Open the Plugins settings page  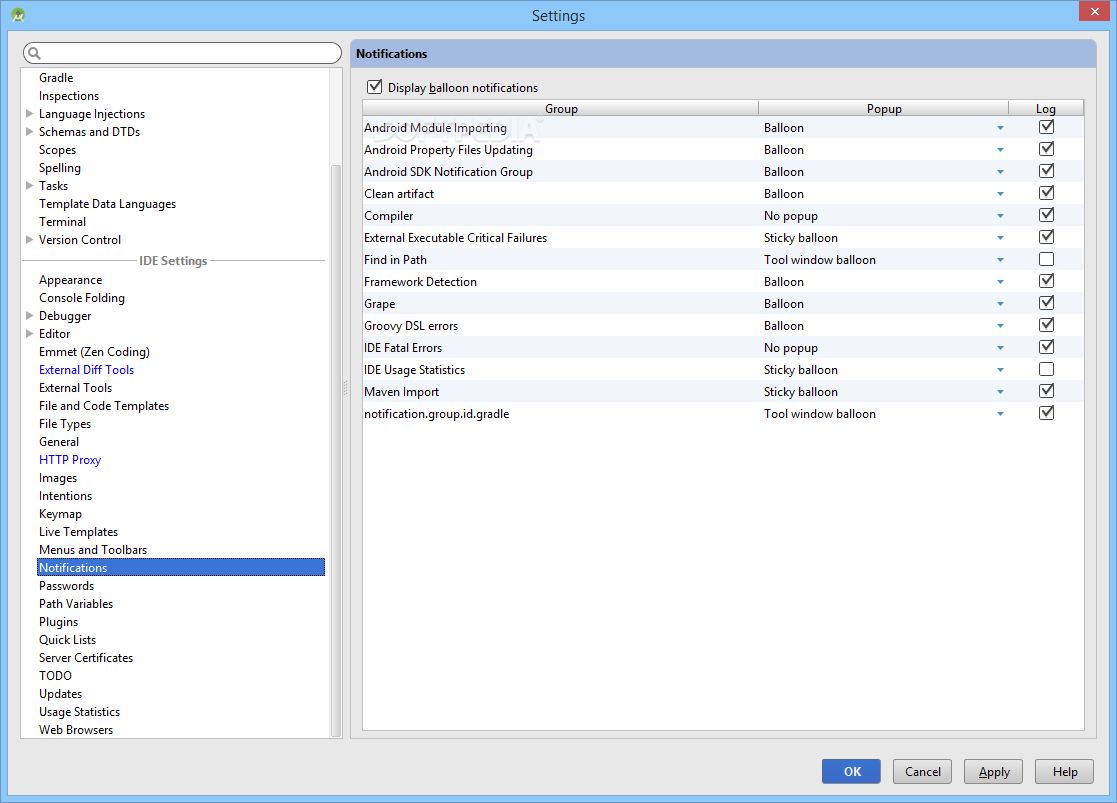(x=58, y=621)
